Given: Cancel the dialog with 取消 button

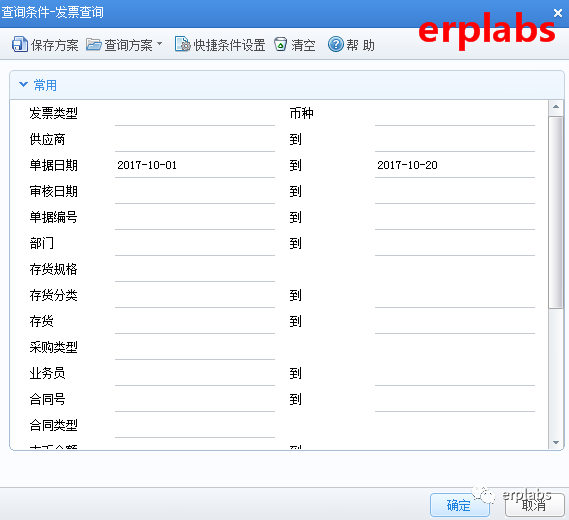Looking at the screenshot, I should [534, 505].
